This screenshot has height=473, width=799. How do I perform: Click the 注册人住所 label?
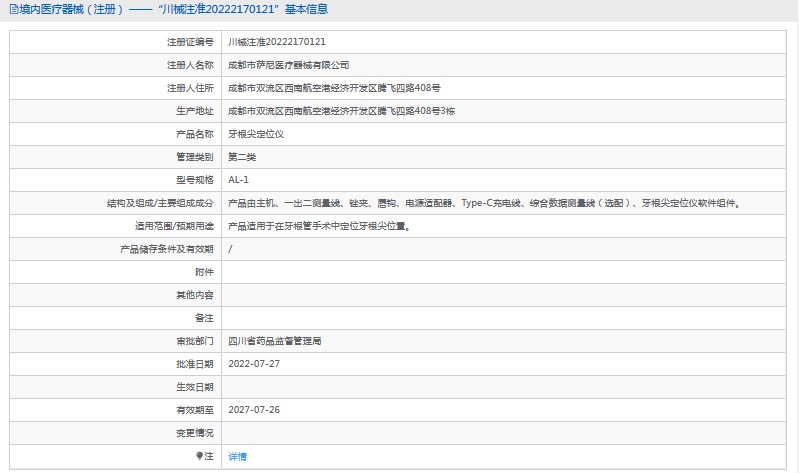[x=190, y=88]
